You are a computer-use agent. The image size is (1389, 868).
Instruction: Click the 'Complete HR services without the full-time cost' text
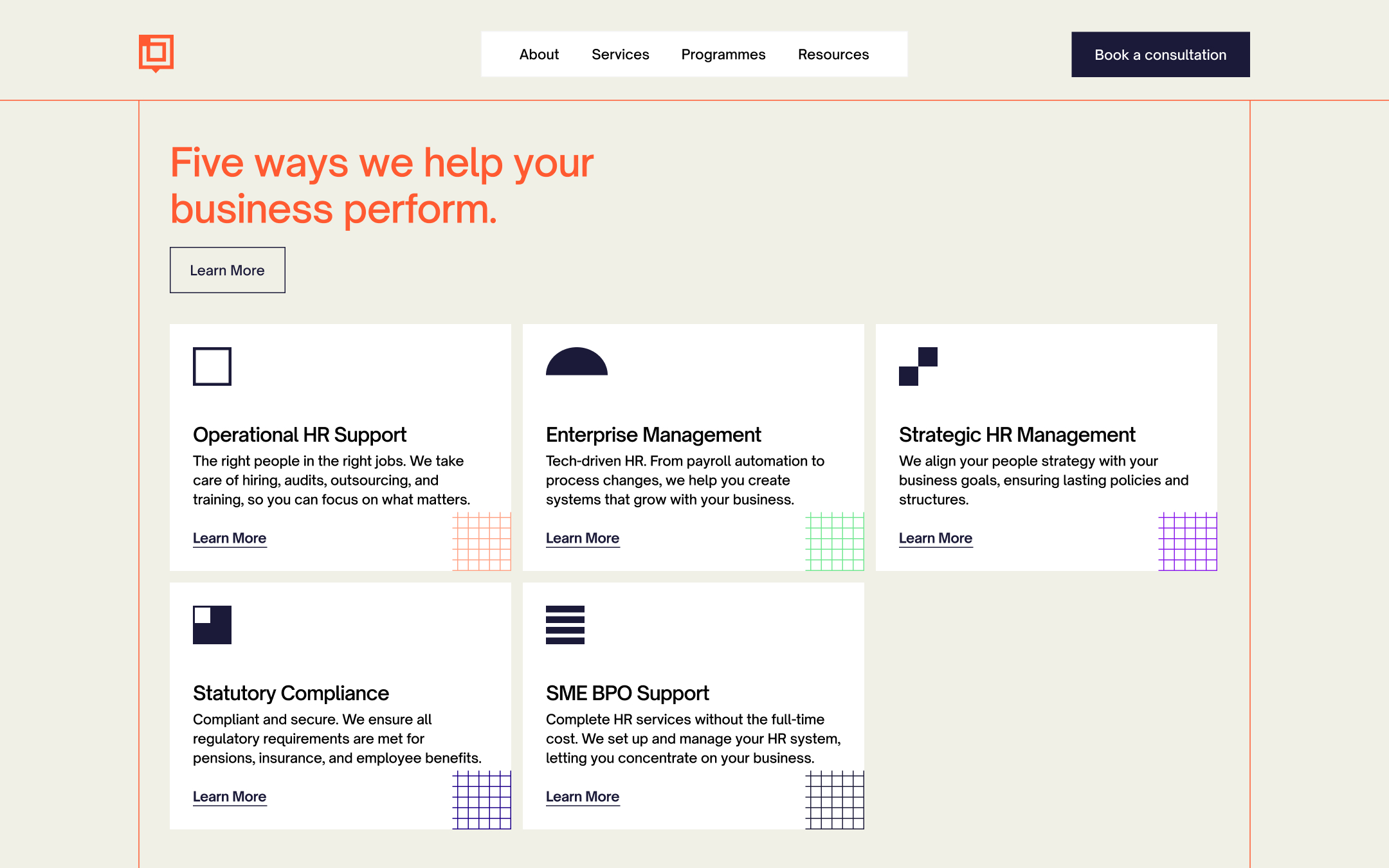coord(693,739)
